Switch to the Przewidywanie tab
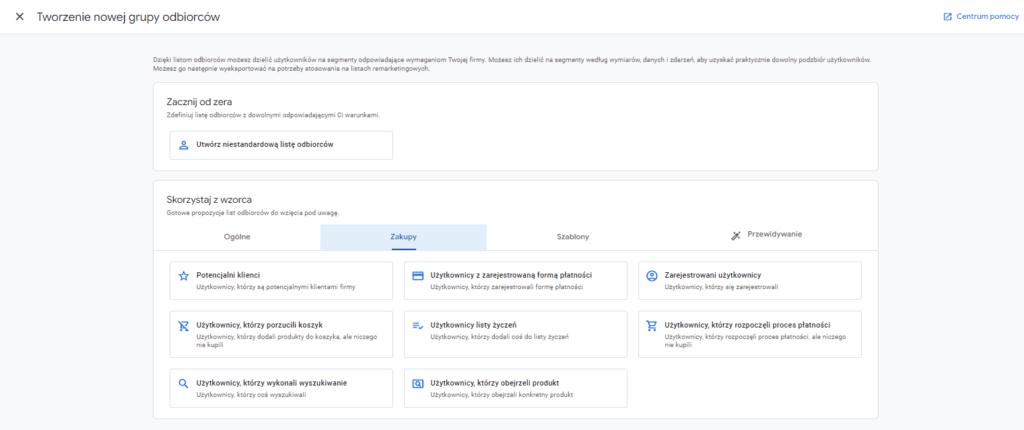The width and height of the screenshot is (1024, 430). coord(767,235)
